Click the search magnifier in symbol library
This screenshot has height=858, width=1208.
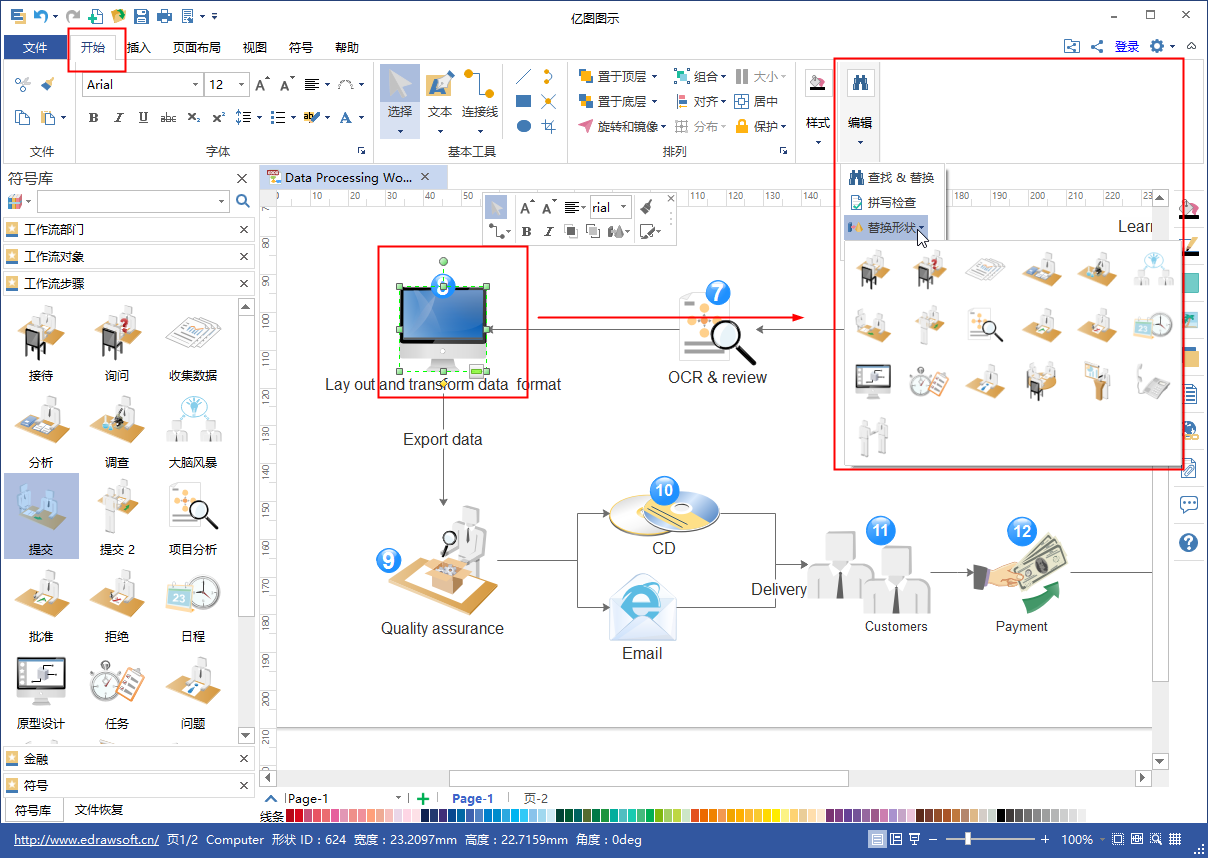click(x=242, y=202)
